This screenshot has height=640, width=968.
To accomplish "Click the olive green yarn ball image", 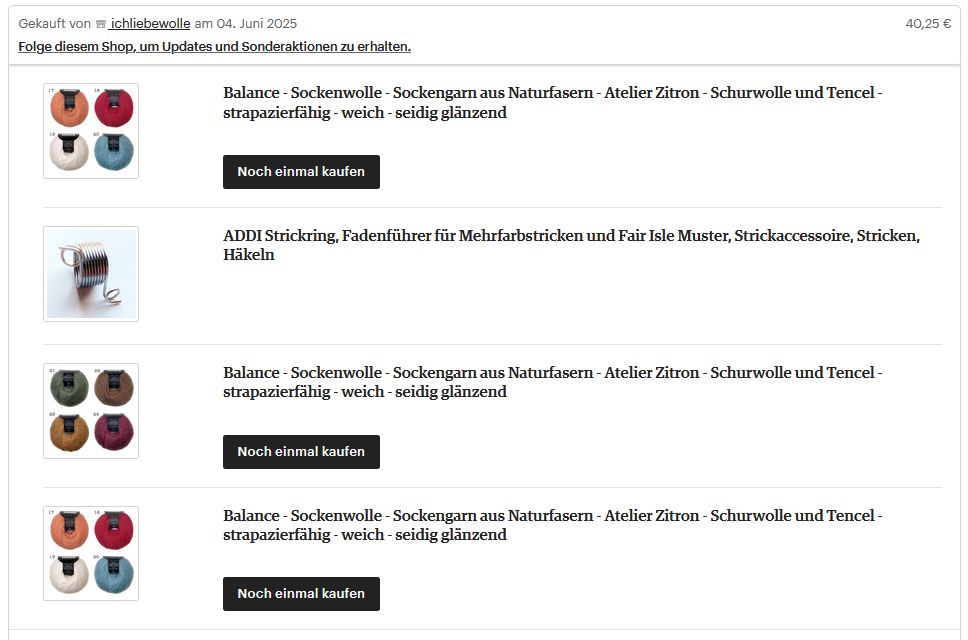I will pos(68,389).
